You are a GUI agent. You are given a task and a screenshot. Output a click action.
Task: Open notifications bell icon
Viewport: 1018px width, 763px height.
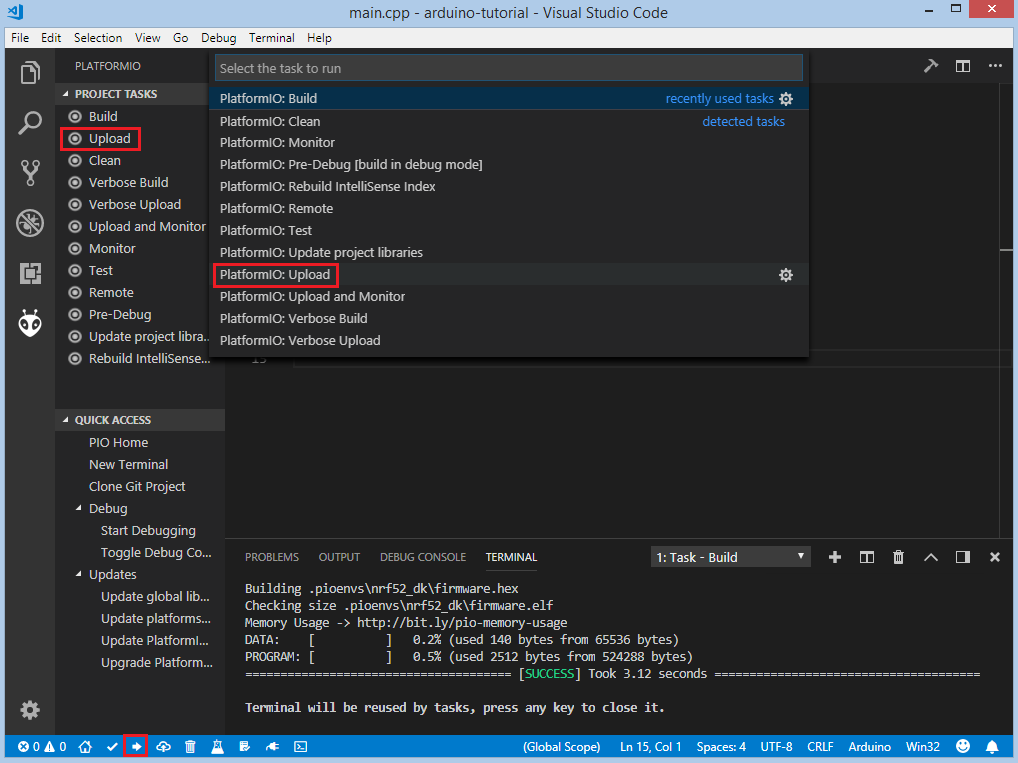point(992,747)
